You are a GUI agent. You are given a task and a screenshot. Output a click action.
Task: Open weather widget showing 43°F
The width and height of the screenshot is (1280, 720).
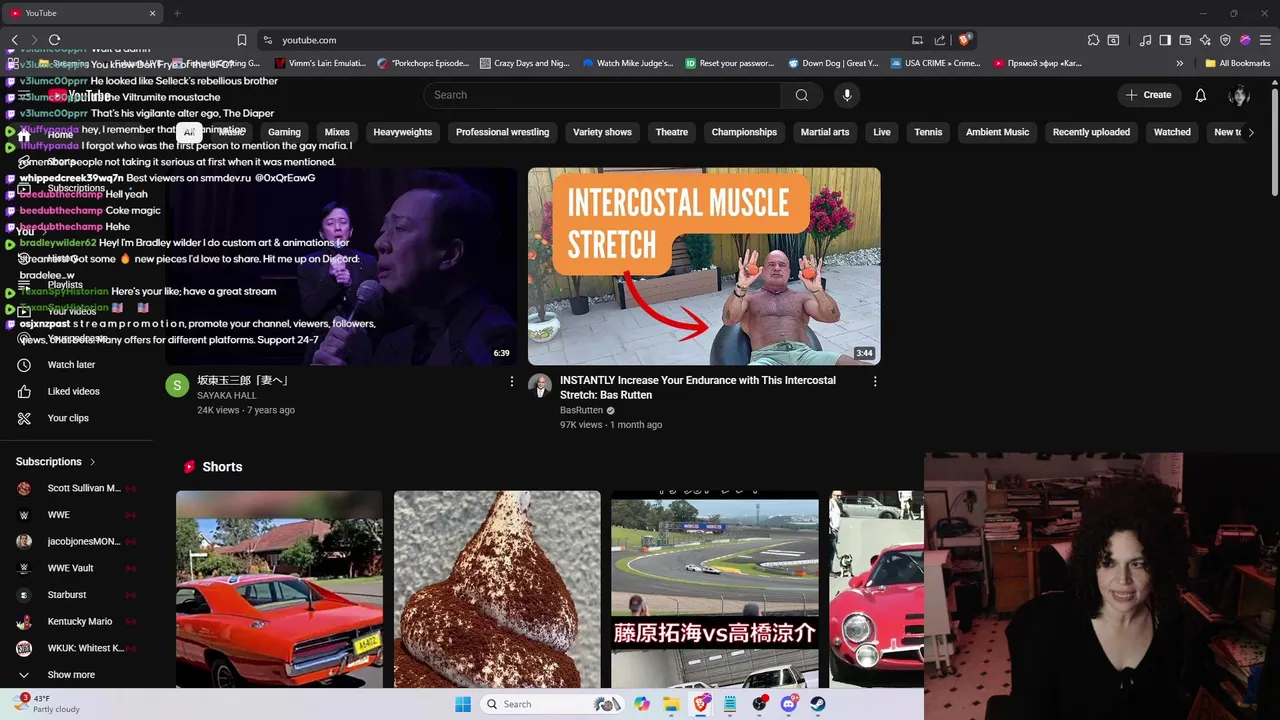coord(48,704)
